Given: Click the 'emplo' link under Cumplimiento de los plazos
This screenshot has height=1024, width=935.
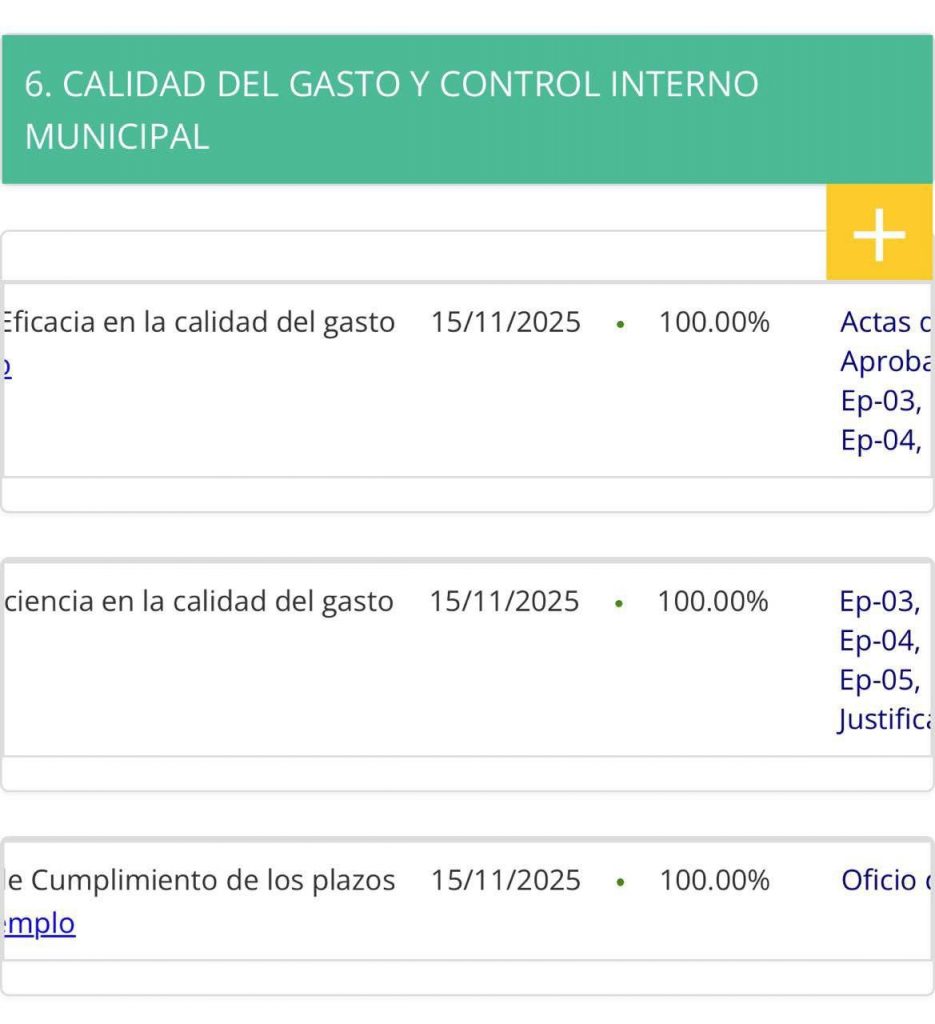Looking at the screenshot, I should pos(40,924).
